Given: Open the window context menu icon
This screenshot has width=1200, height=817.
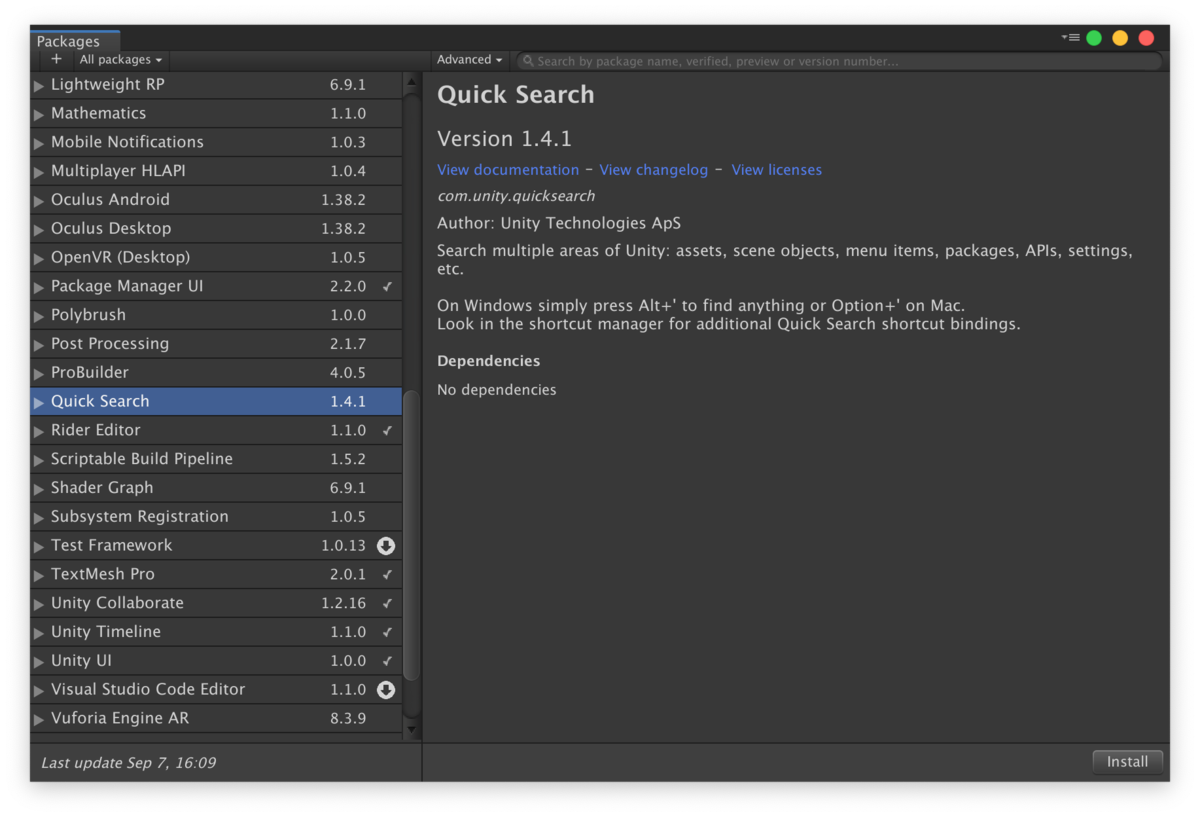Looking at the screenshot, I should (1071, 38).
